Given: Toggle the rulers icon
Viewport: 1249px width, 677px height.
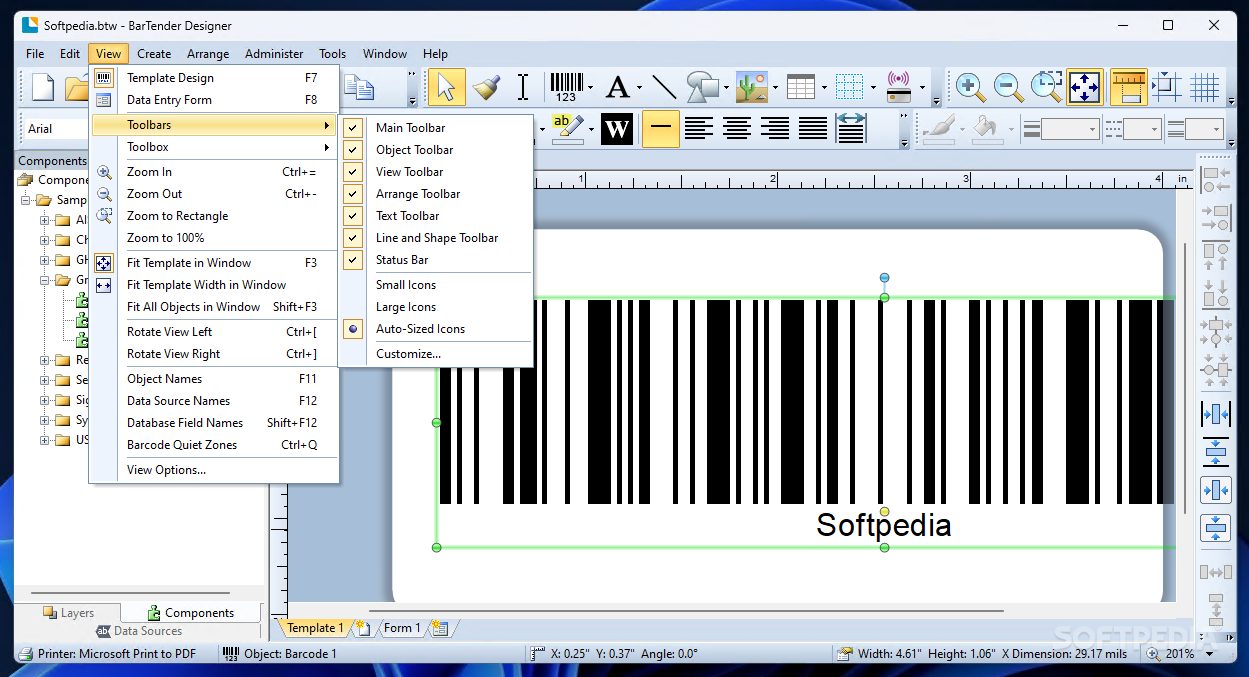Looking at the screenshot, I should tap(1128, 87).
